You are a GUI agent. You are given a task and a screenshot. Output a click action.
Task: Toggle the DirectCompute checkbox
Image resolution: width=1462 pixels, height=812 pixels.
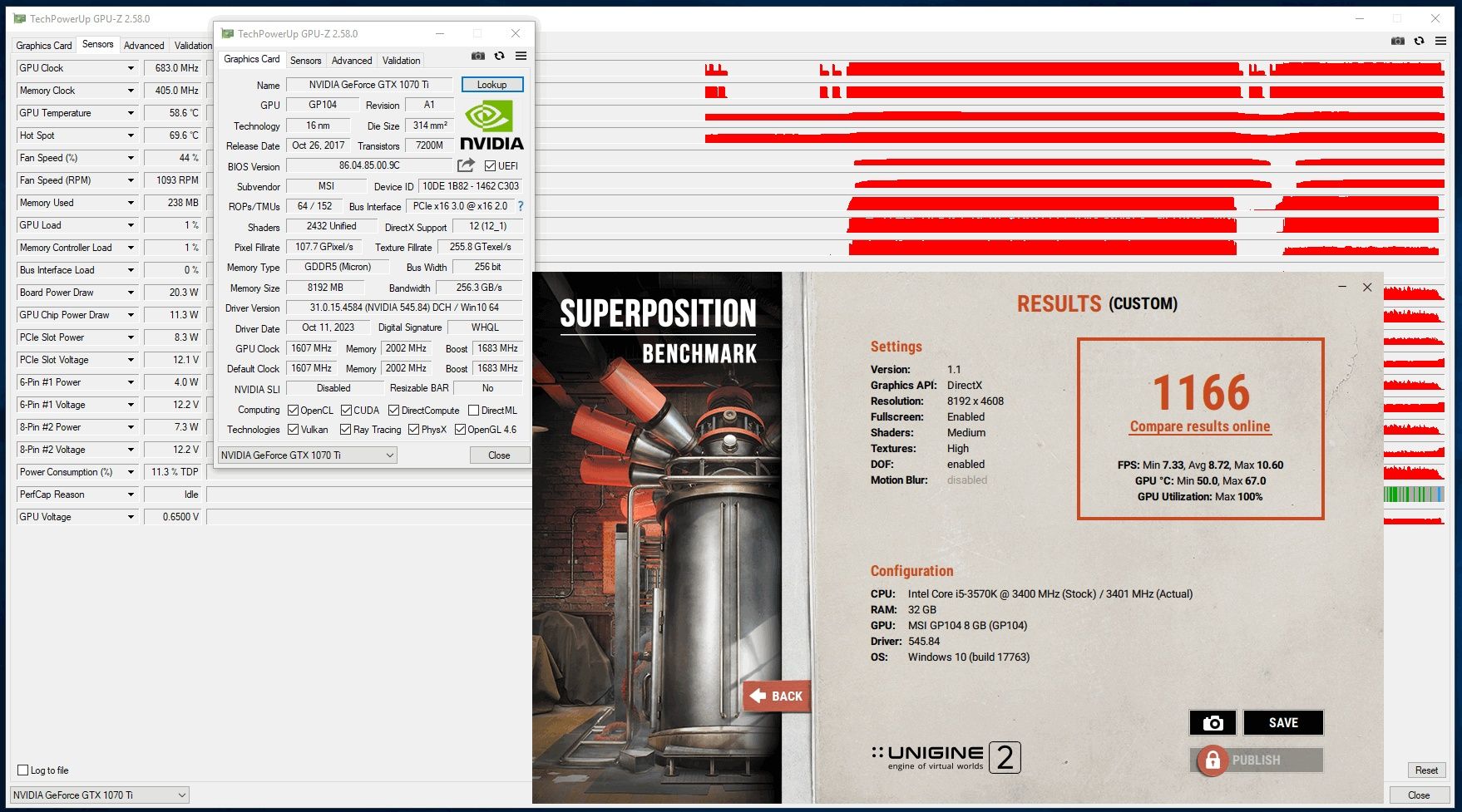tap(394, 411)
